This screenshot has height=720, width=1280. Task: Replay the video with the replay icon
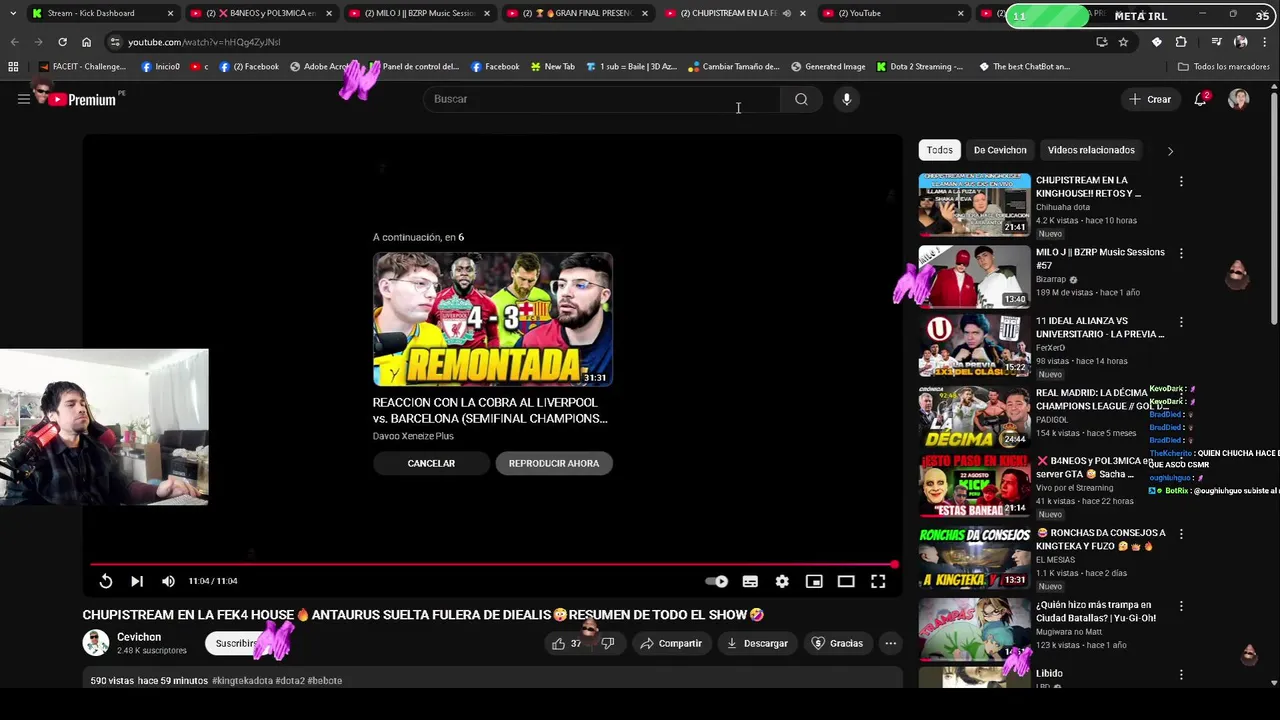106,581
